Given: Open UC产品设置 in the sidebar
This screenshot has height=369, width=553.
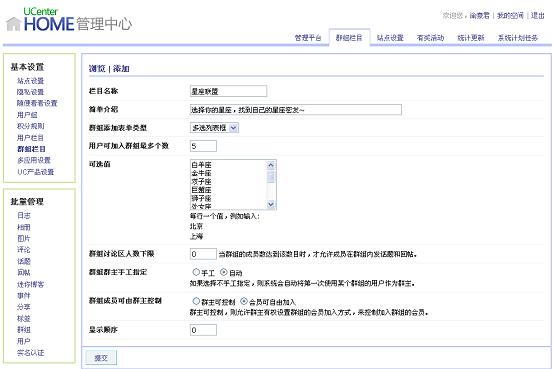Looking at the screenshot, I should [36, 172].
